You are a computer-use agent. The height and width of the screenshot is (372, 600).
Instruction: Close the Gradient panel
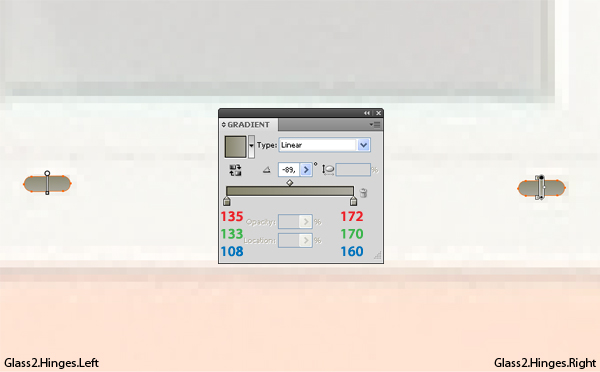pyautogui.click(x=378, y=113)
